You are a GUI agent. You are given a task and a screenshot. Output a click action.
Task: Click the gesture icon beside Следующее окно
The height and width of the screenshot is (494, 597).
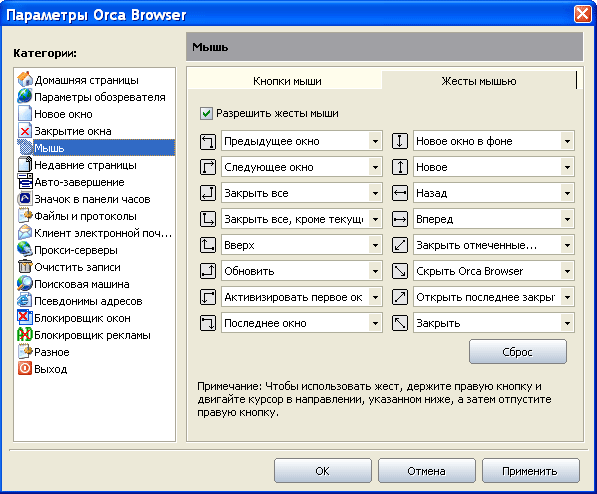pos(208,167)
